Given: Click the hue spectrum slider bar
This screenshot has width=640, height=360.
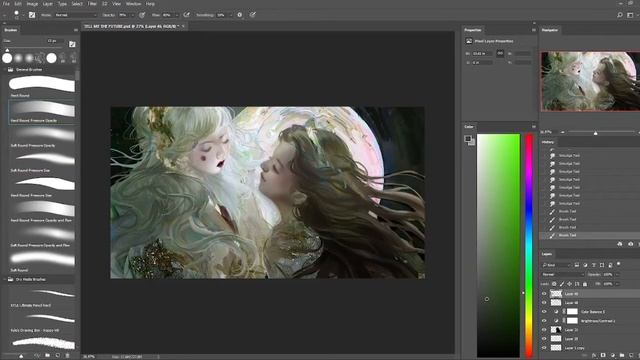Looking at the screenshot, I should 529,245.
